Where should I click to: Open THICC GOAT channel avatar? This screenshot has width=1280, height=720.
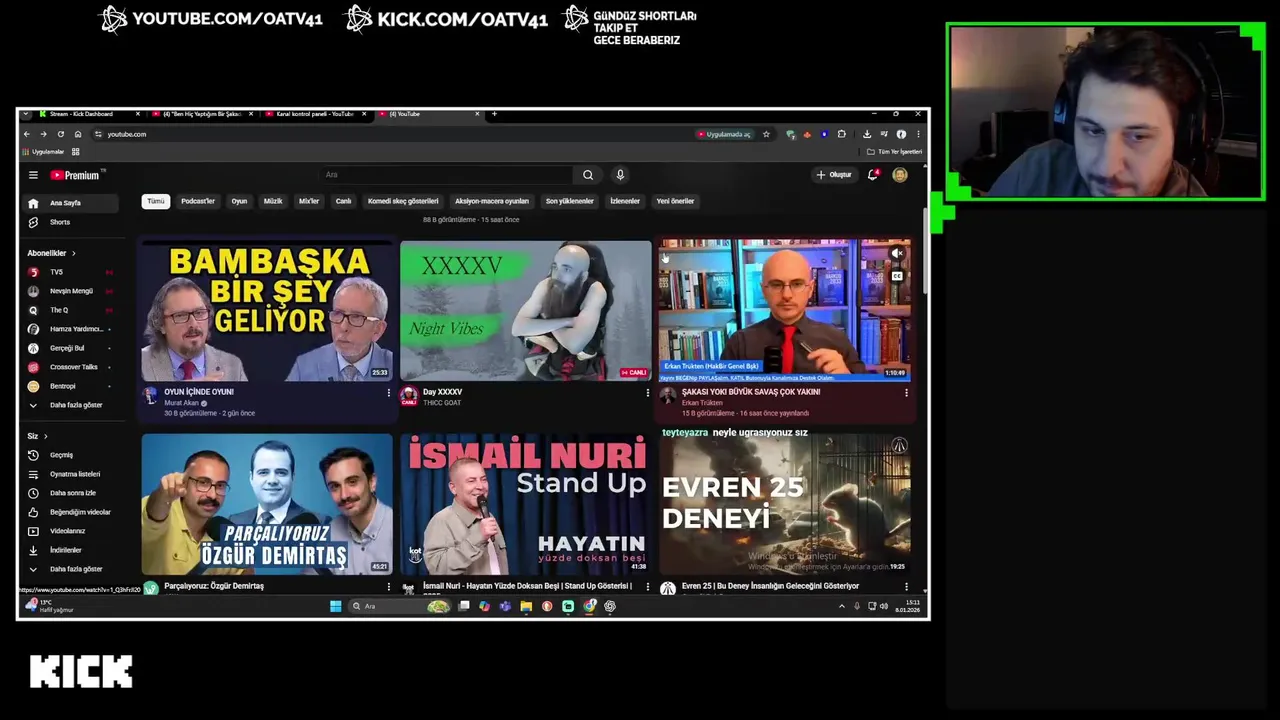(x=409, y=396)
